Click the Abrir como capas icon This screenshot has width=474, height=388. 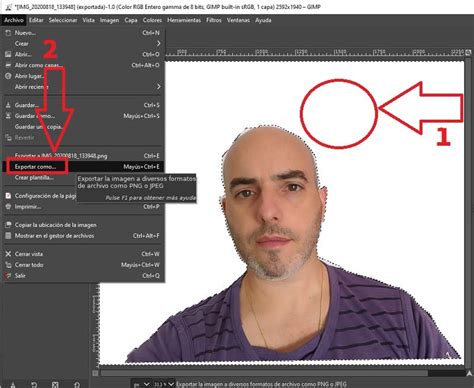(x=8, y=65)
